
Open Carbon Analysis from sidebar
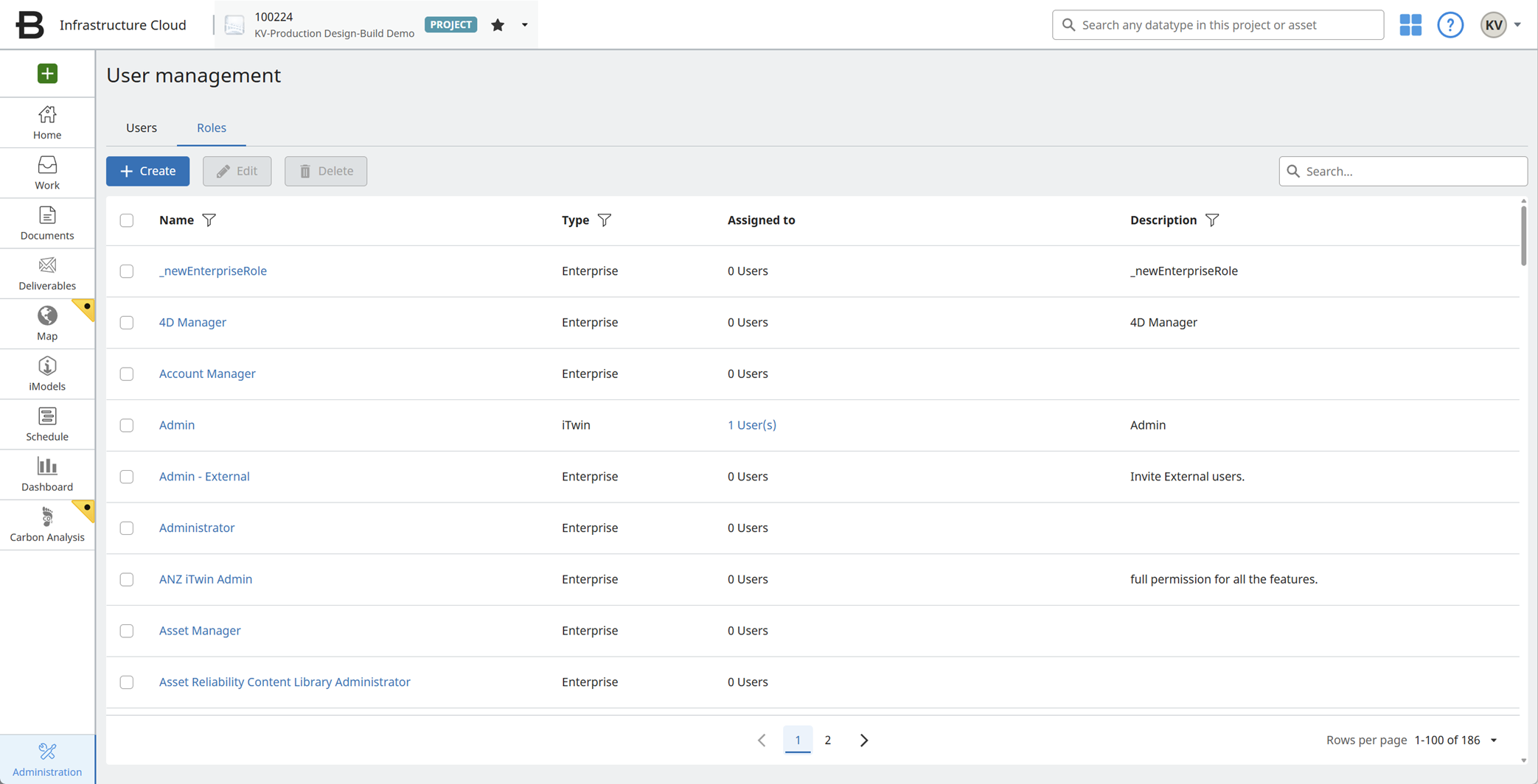[47, 525]
